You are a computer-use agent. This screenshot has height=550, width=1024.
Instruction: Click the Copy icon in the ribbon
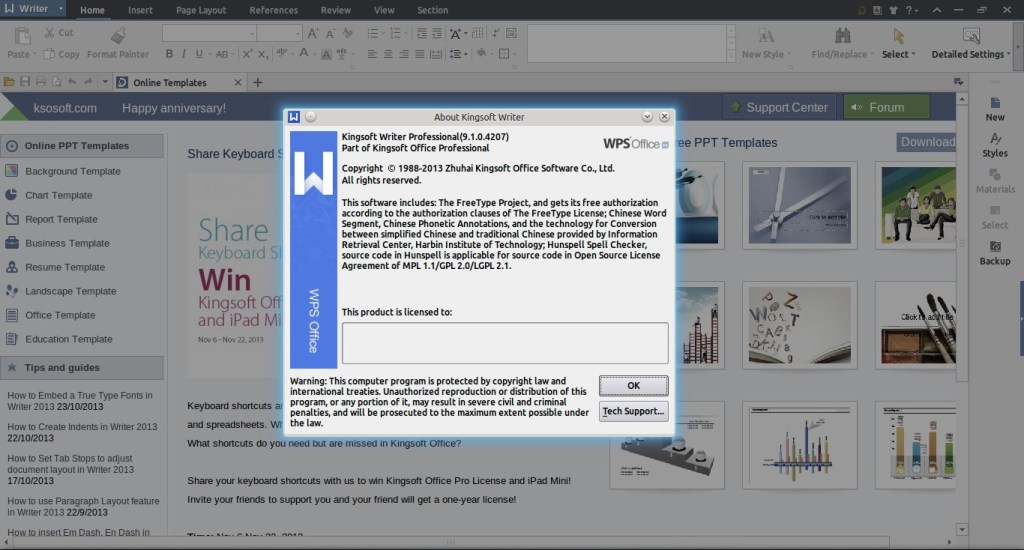(x=49, y=54)
